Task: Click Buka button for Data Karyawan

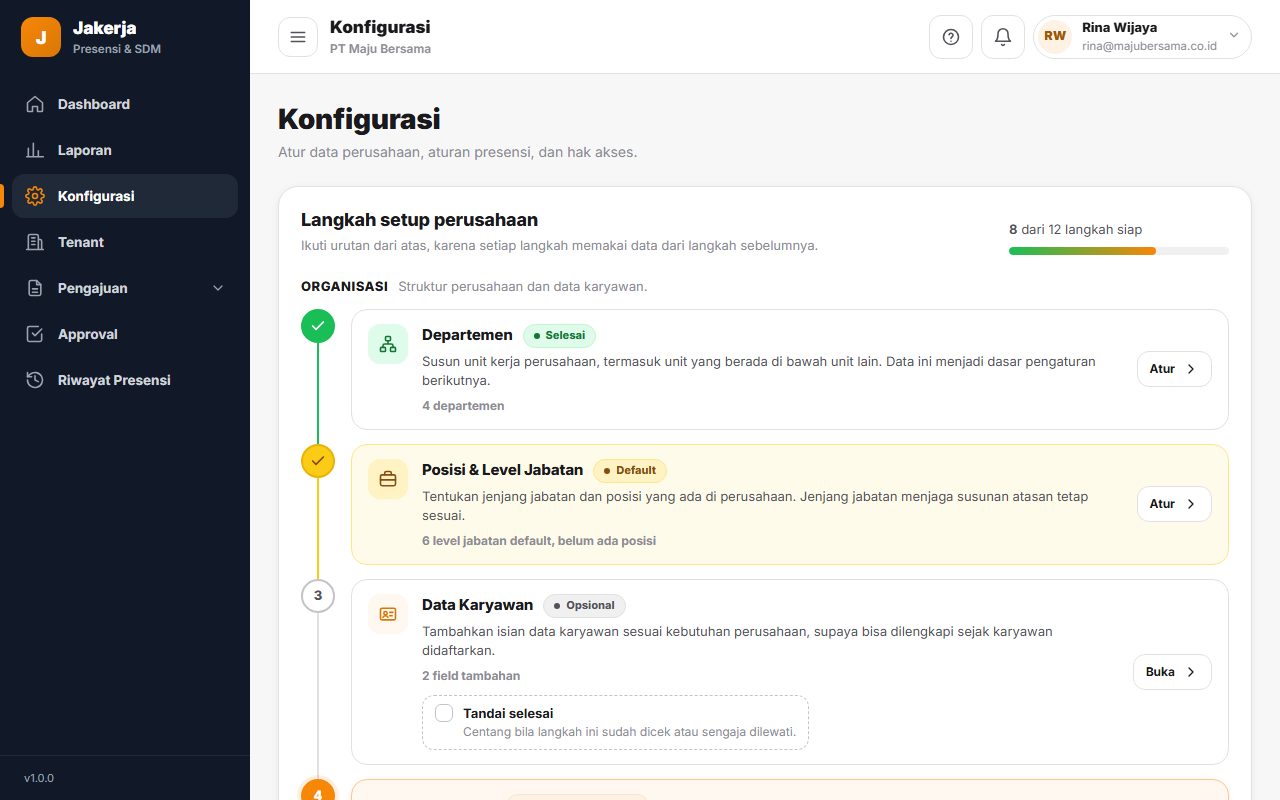Action: tap(1172, 672)
